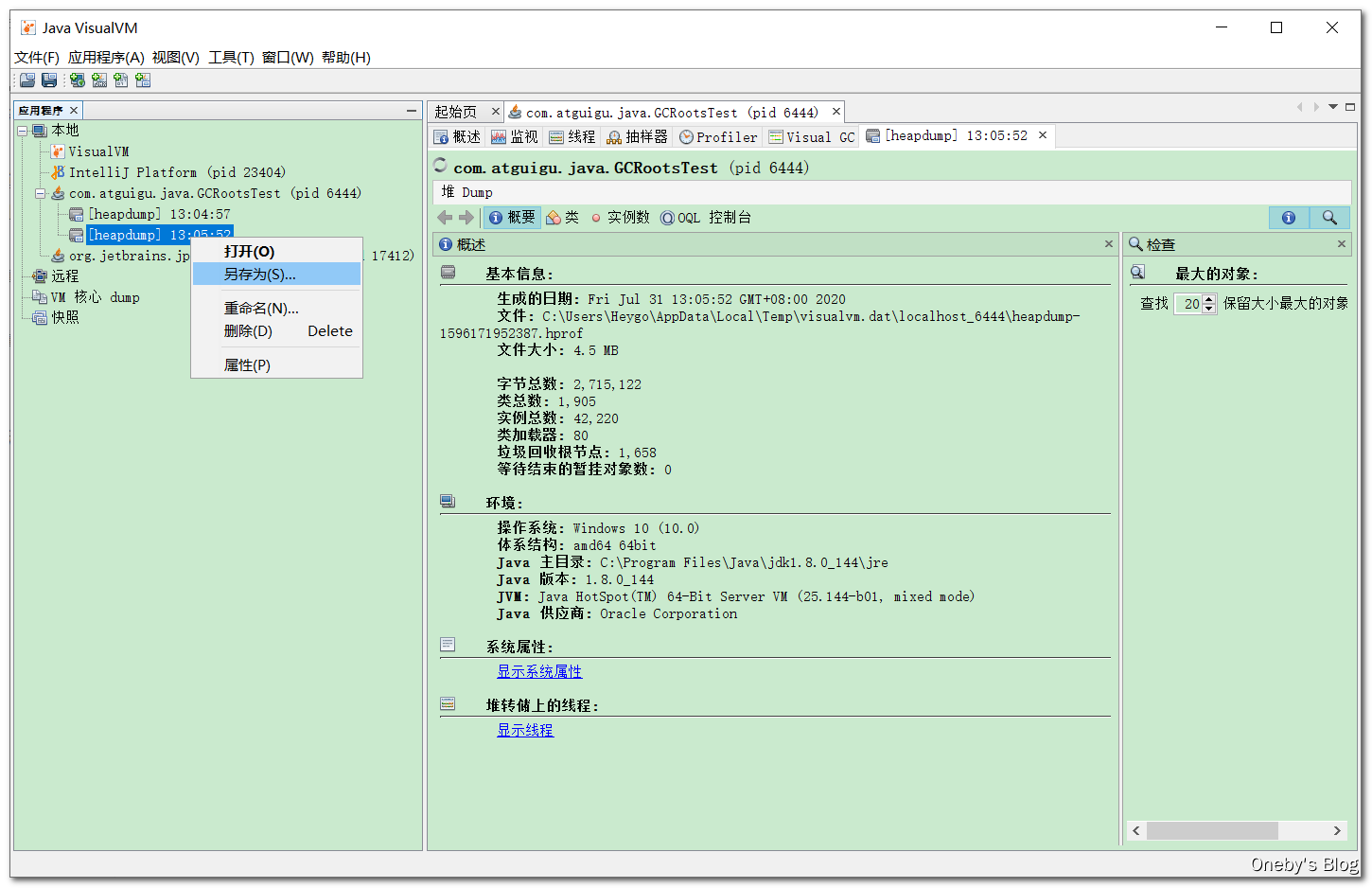Click the horizontal scrollbar thumb in the 检查 panel
Viewport: 1372px width, 888px height.
1212,830
